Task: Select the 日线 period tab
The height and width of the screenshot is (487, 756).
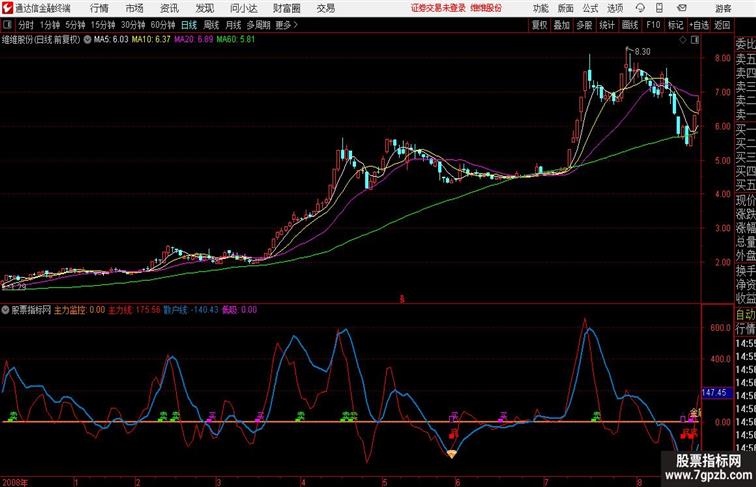Action: pos(189,25)
